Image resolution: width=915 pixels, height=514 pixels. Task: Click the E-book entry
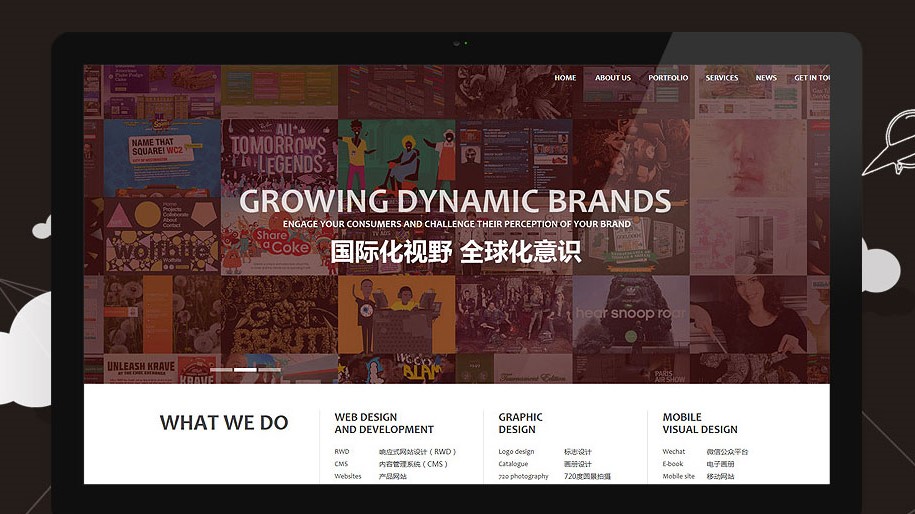(673, 464)
